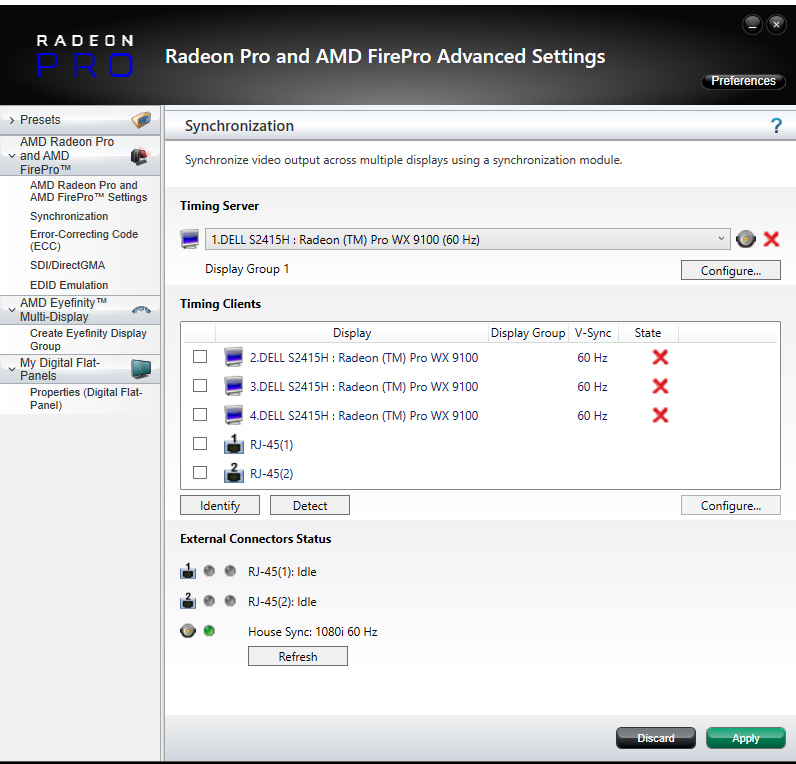
Task: Open the Synchronization help question mark
Action: coord(776,125)
